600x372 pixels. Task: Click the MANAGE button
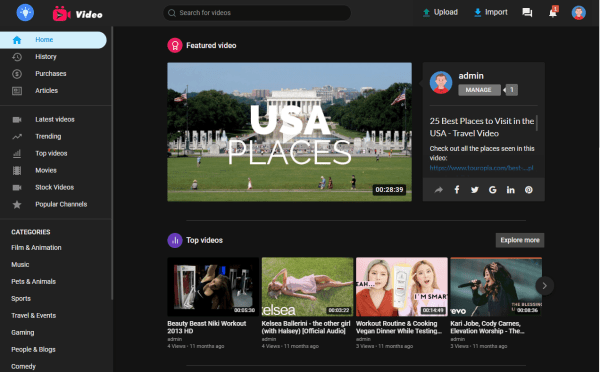tap(479, 90)
